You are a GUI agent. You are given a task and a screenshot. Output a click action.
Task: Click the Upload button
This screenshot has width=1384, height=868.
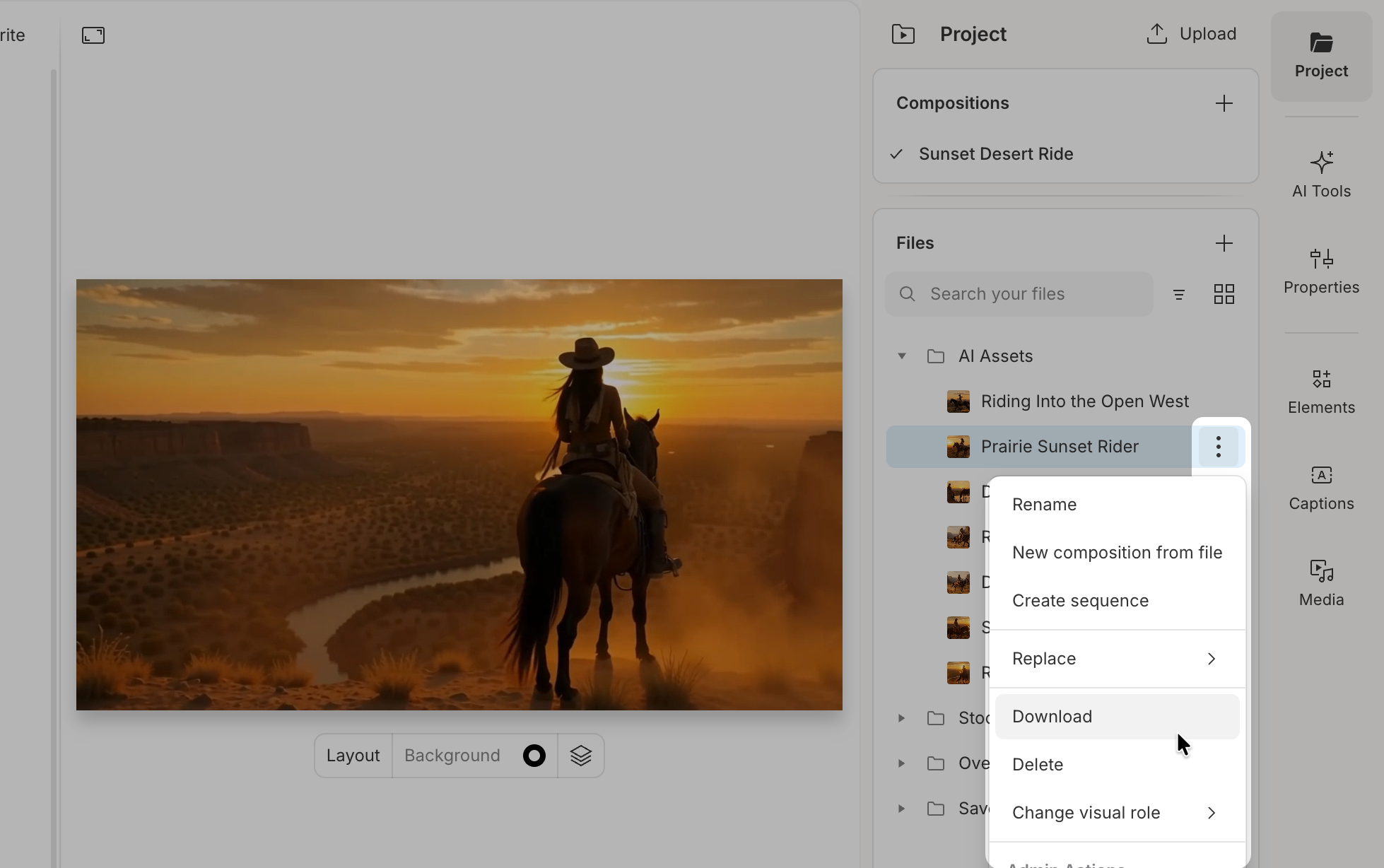click(x=1191, y=34)
